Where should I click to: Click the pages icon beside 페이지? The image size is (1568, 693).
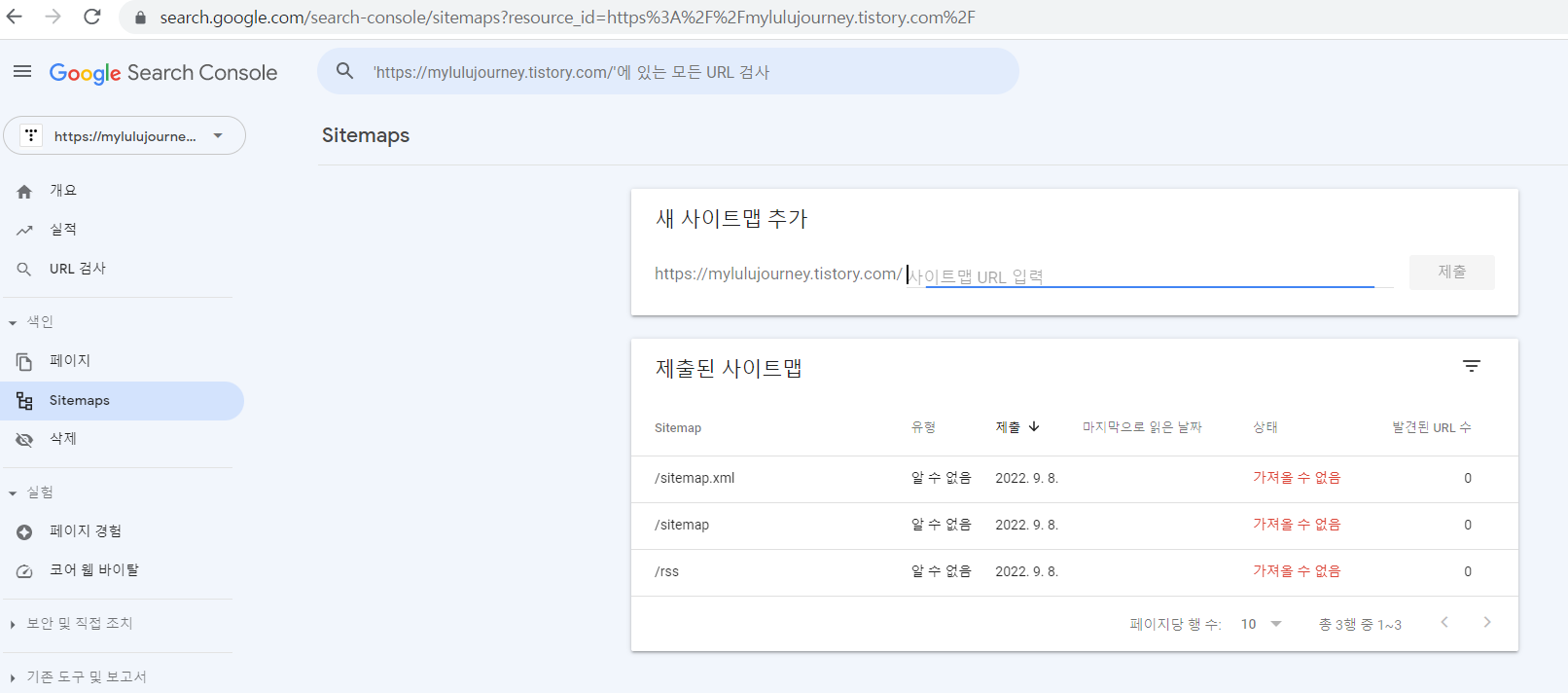(24, 361)
